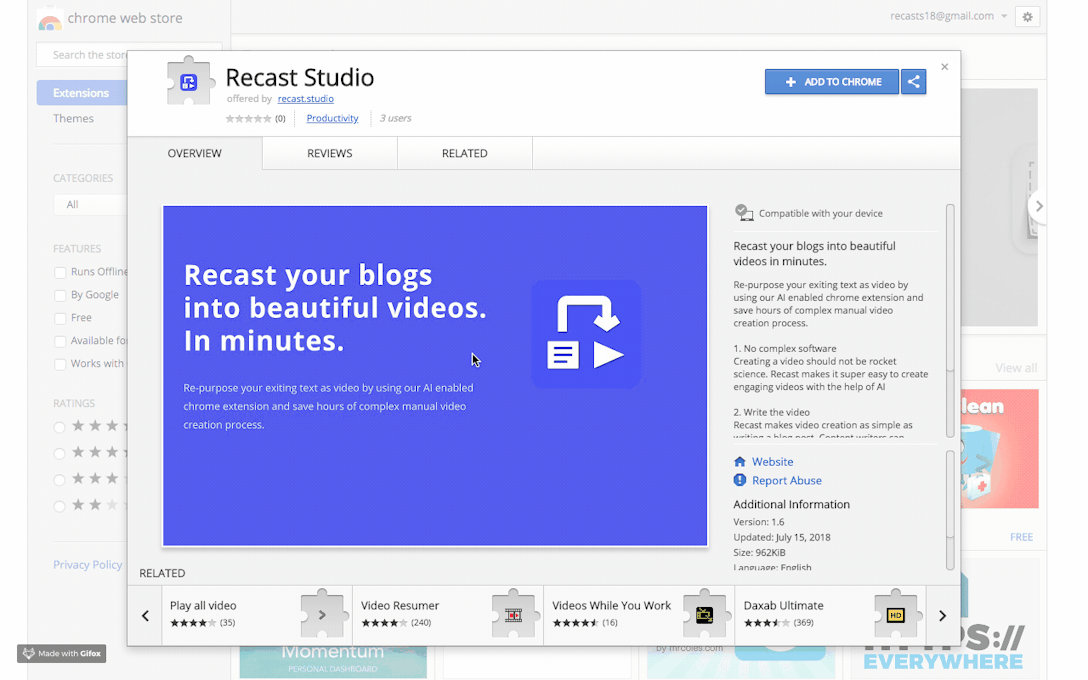The width and height of the screenshot is (1088, 680).
Task: Click the Videos While You Work icon
Action: click(704, 614)
